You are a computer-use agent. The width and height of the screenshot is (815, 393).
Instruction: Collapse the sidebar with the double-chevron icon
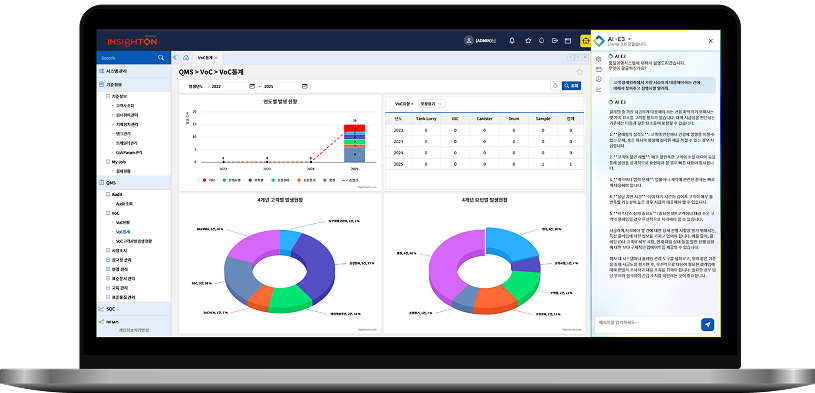(x=175, y=58)
